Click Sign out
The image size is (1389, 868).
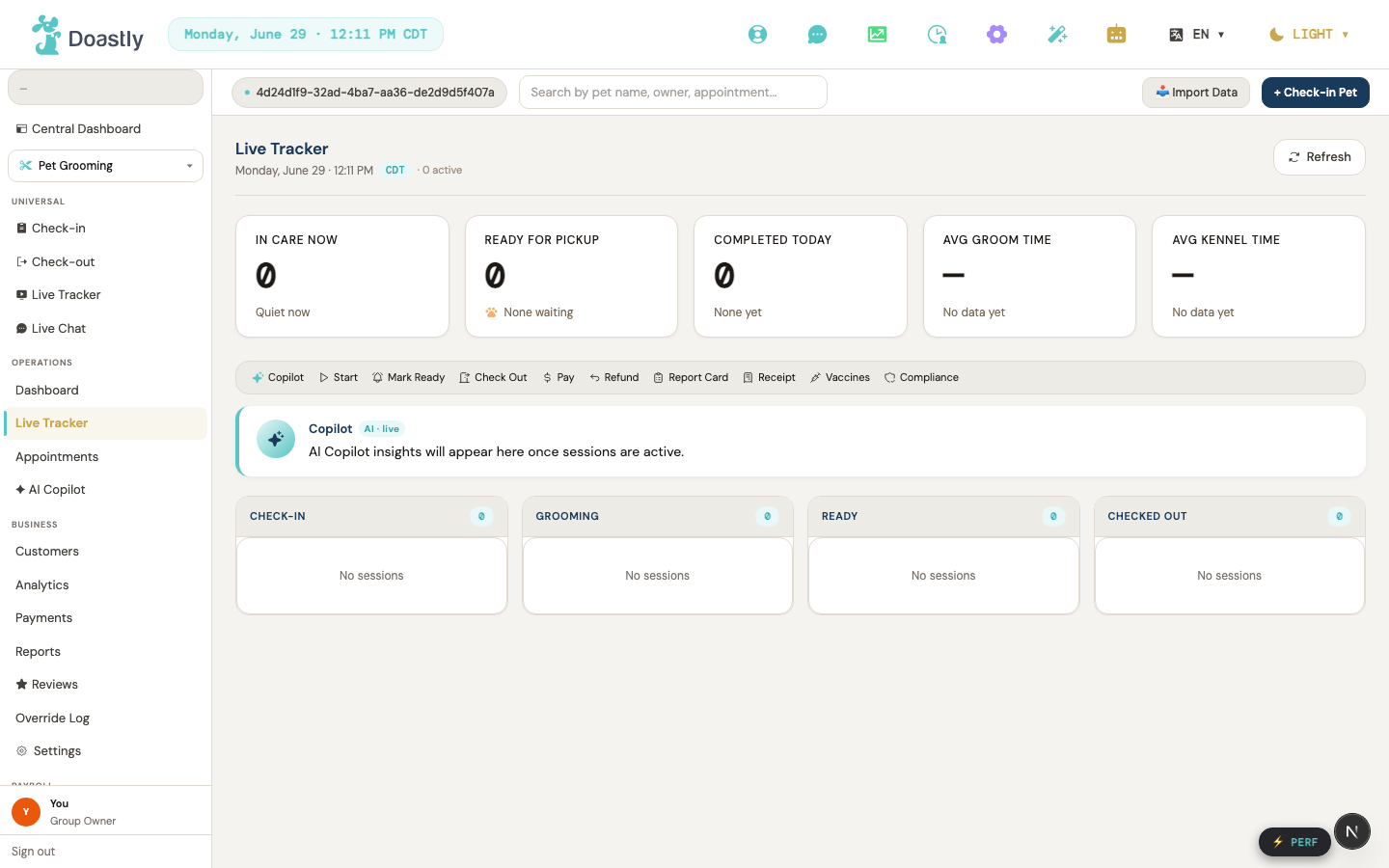[33, 852]
